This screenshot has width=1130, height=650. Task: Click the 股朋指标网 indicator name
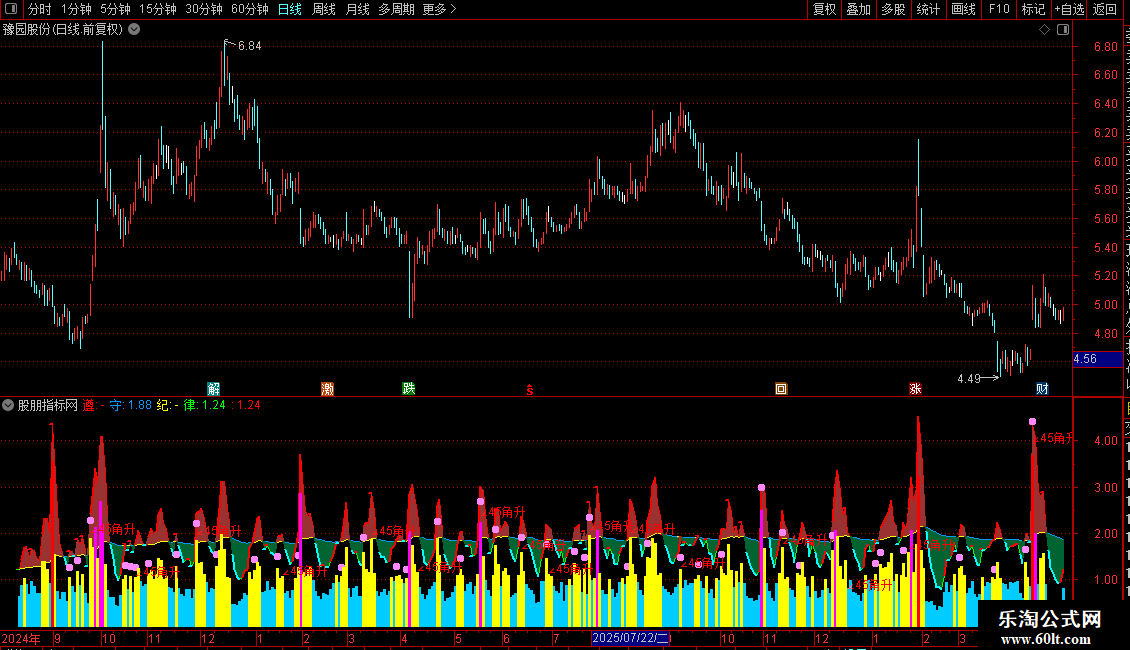pos(48,406)
